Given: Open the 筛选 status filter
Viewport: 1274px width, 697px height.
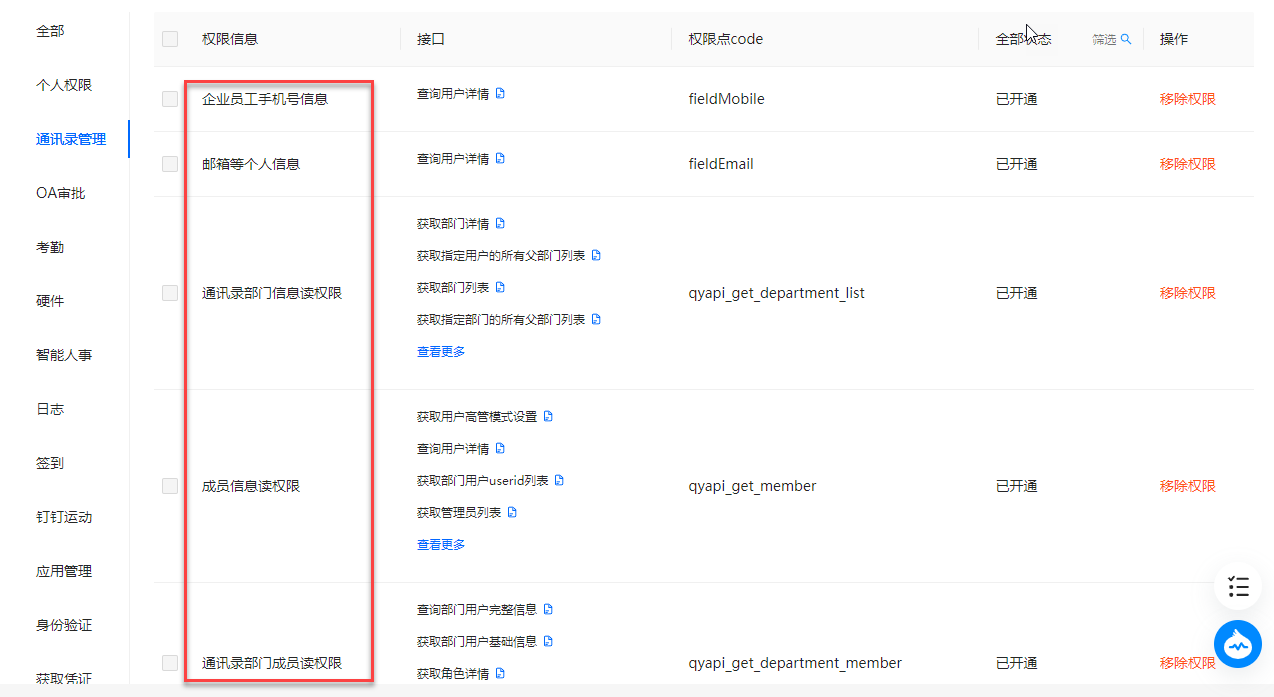Looking at the screenshot, I should tap(1111, 39).
